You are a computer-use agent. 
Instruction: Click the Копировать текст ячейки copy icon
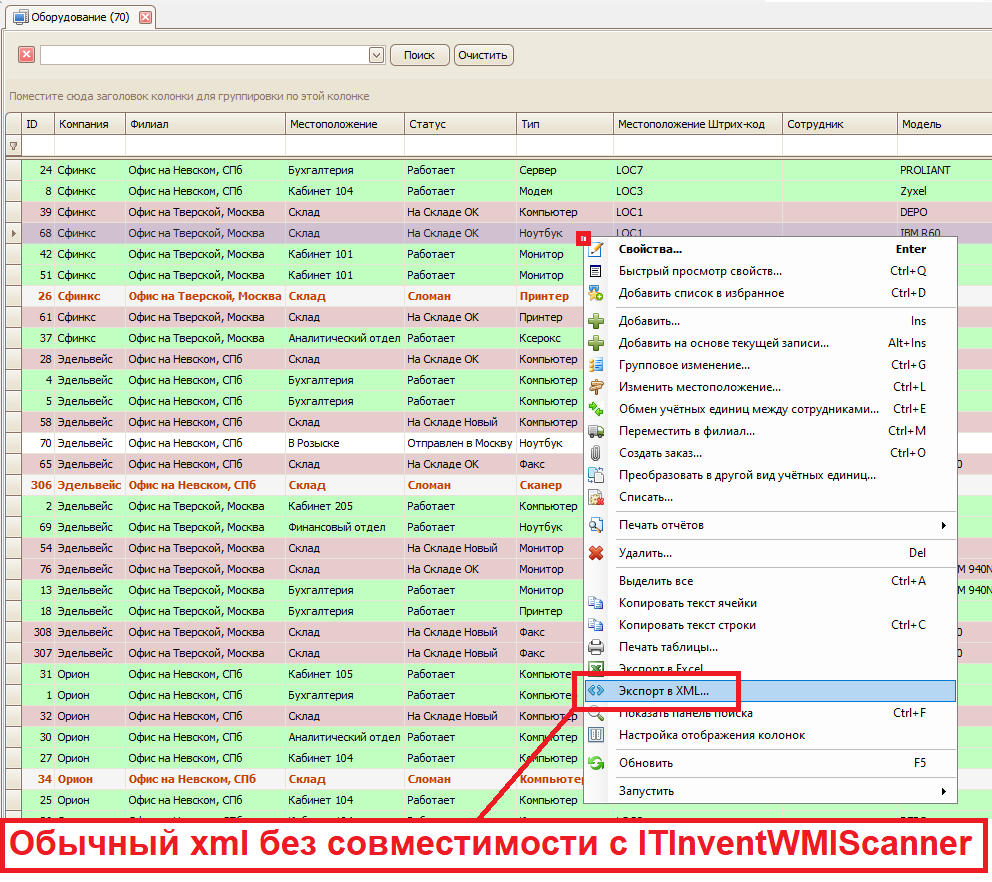pyautogui.click(x=595, y=603)
